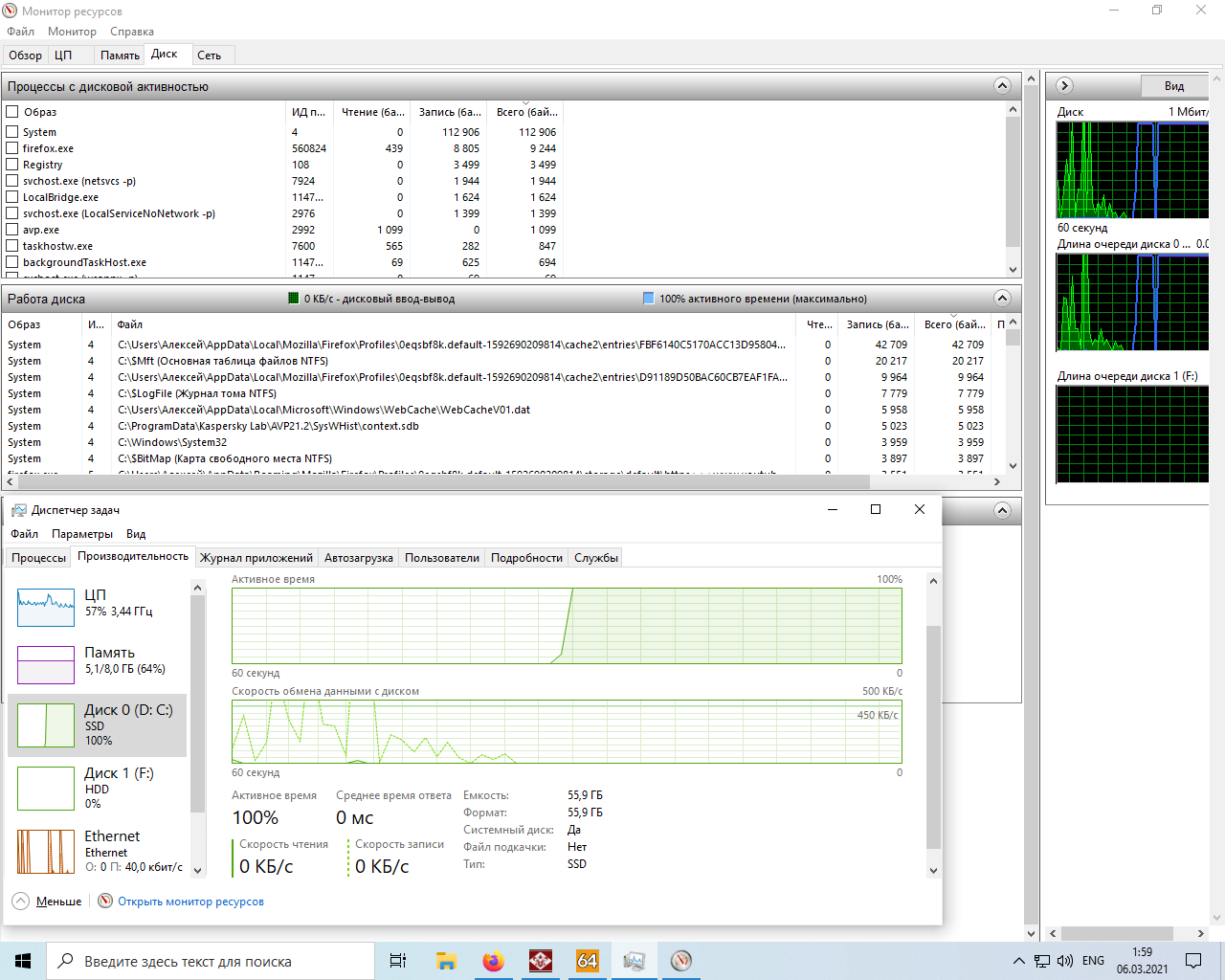Select the Resource Monitor taskbar icon

pyautogui.click(x=680, y=961)
